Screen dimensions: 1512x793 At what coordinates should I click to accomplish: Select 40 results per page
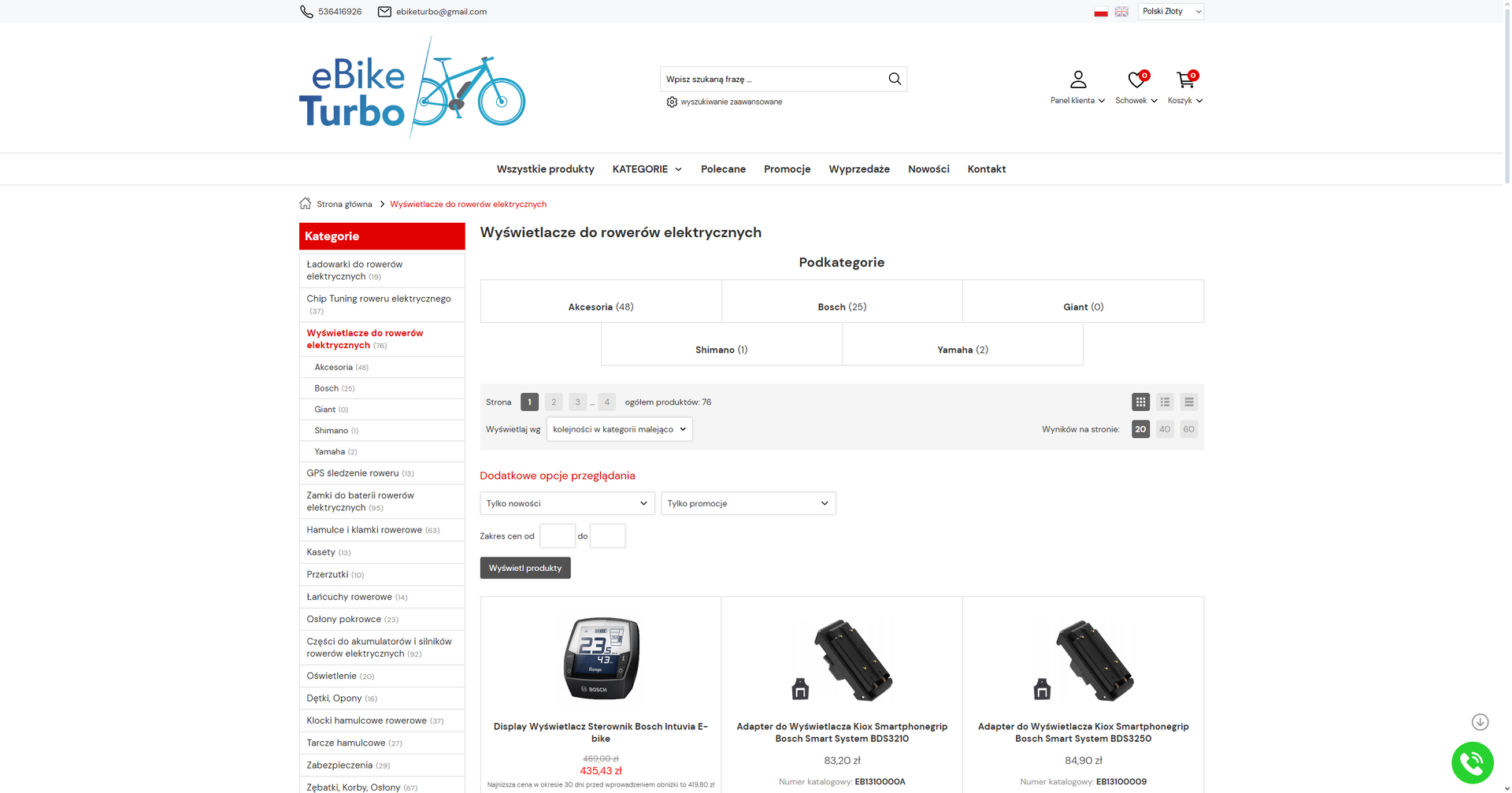tap(1164, 429)
